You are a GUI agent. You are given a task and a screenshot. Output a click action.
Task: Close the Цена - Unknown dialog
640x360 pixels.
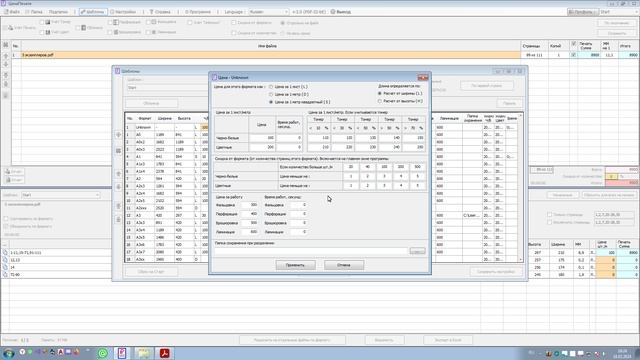point(423,77)
